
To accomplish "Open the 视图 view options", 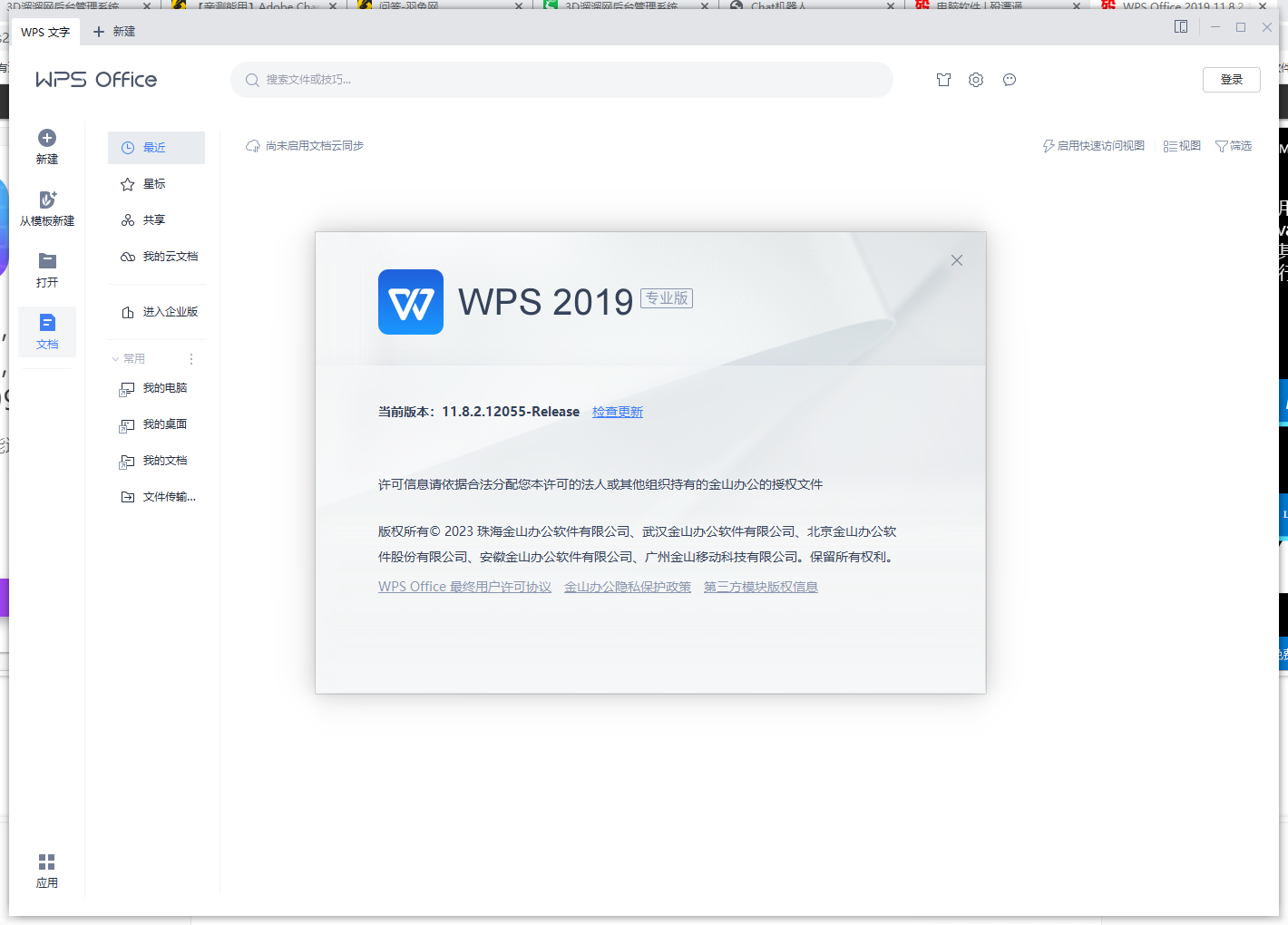I will tap(1182, 146).
